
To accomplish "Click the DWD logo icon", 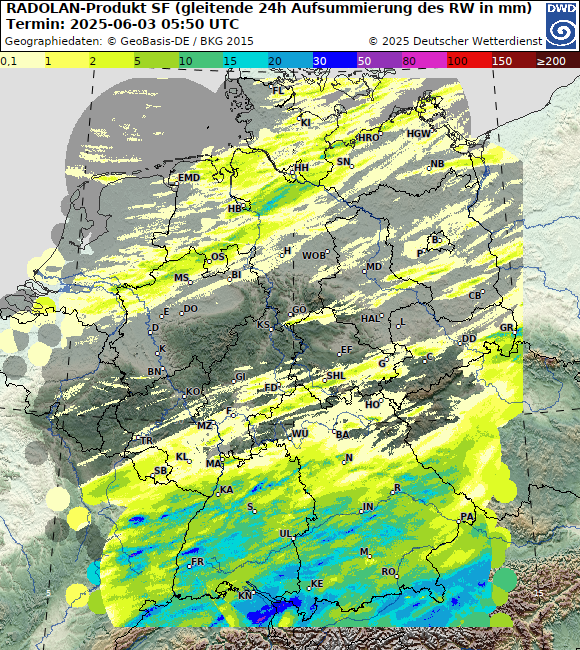I will (561, 26).
